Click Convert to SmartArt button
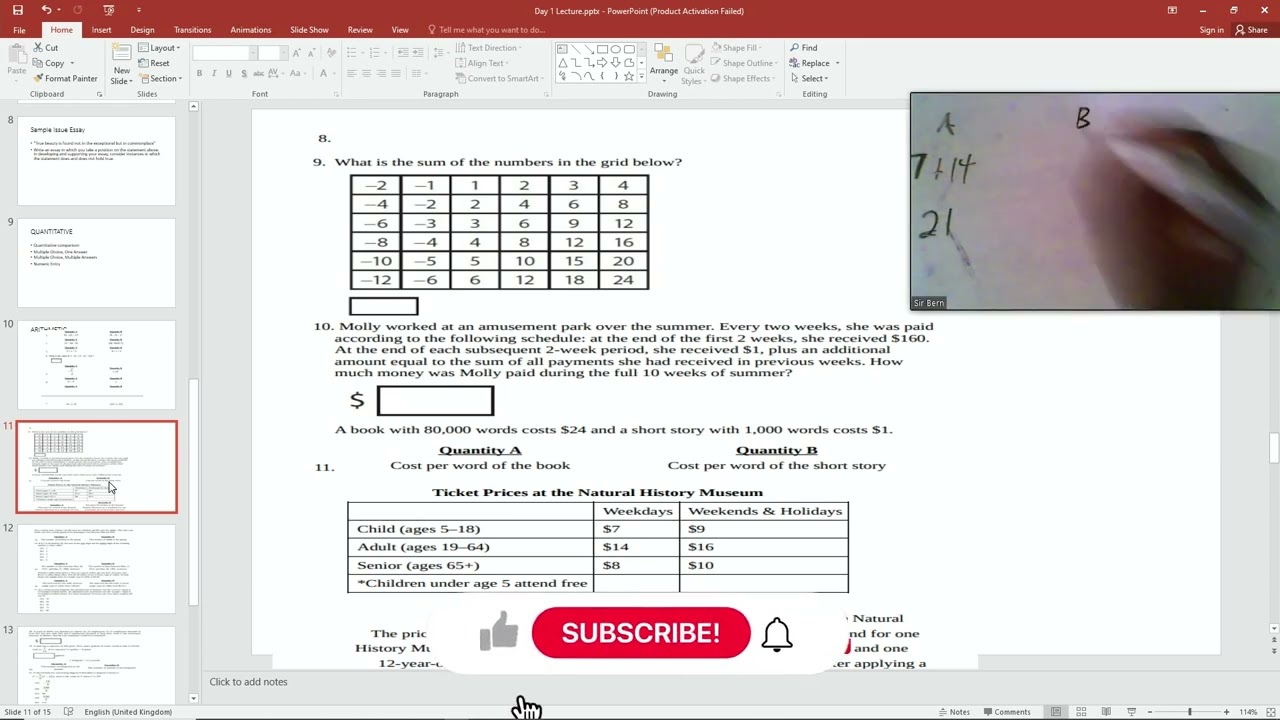 point(497,78)
